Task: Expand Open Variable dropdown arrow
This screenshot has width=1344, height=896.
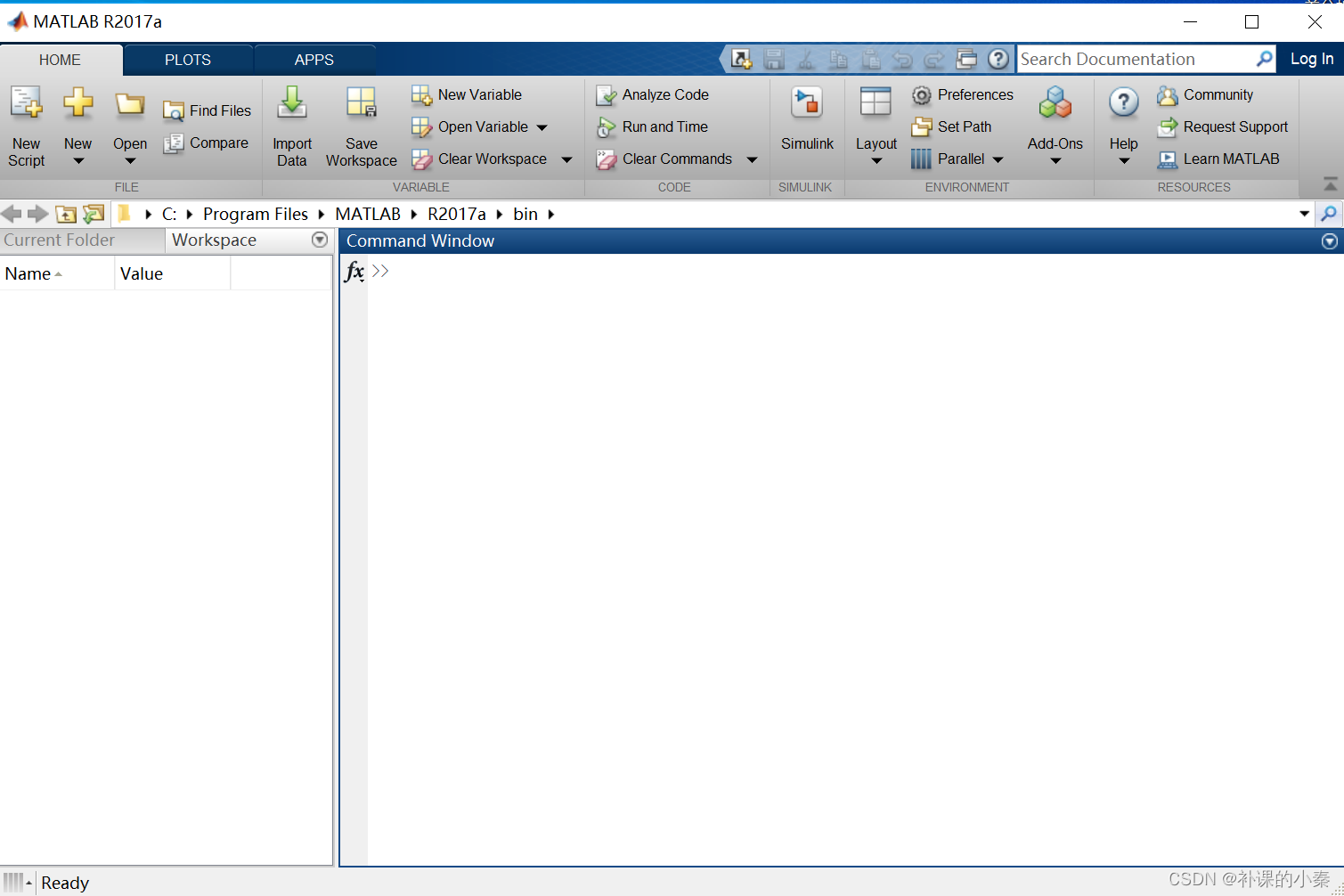Action: [542, 127]
